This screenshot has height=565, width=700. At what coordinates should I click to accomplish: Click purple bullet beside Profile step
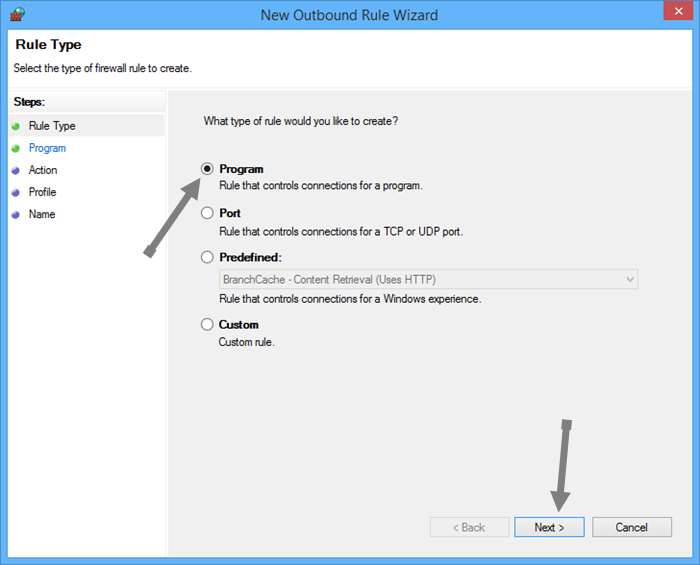[16, 192]
